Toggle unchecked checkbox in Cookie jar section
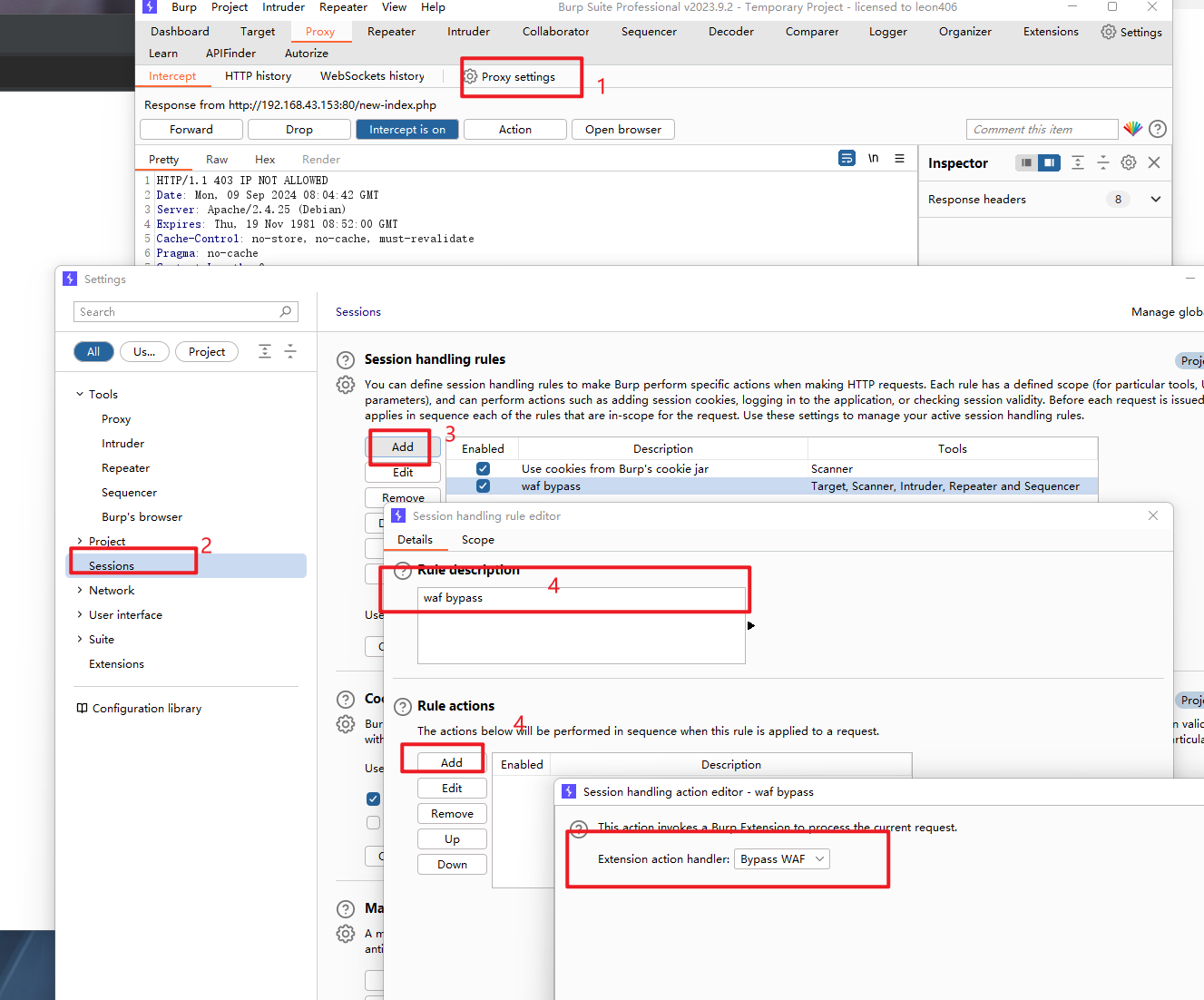 (x=373, y=822)
